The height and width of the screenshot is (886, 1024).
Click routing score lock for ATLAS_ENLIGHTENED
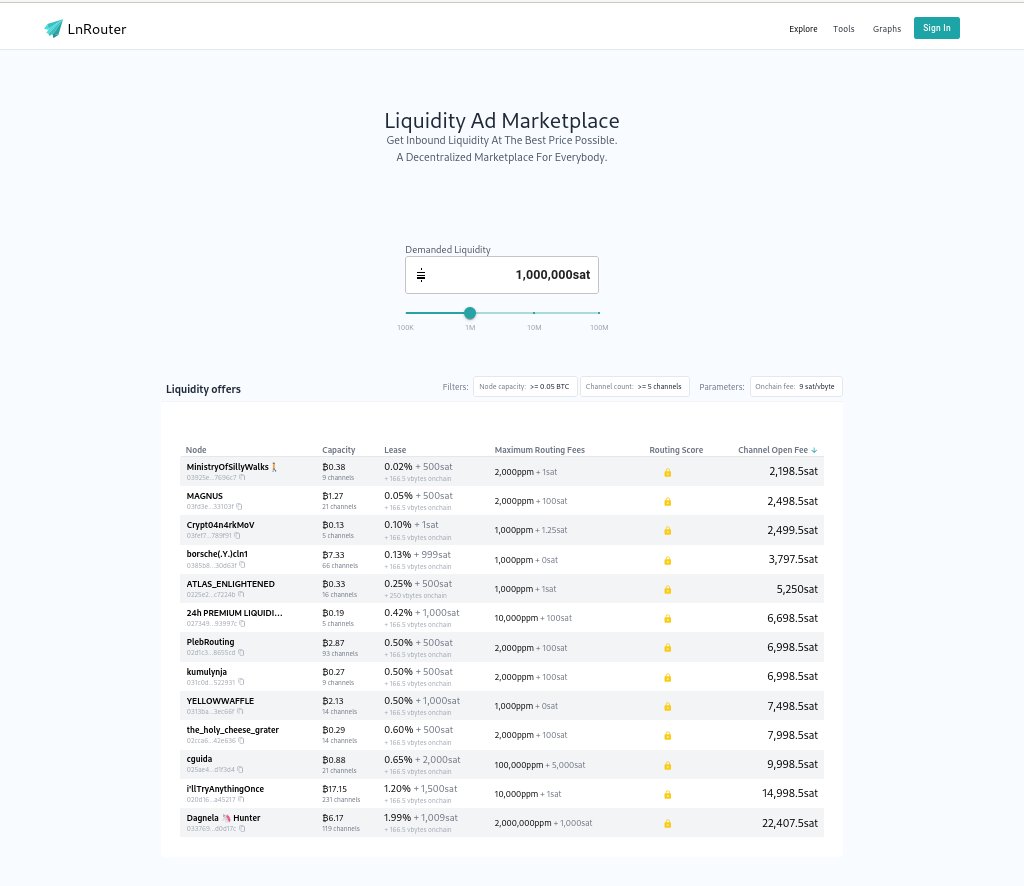(667, 590)
